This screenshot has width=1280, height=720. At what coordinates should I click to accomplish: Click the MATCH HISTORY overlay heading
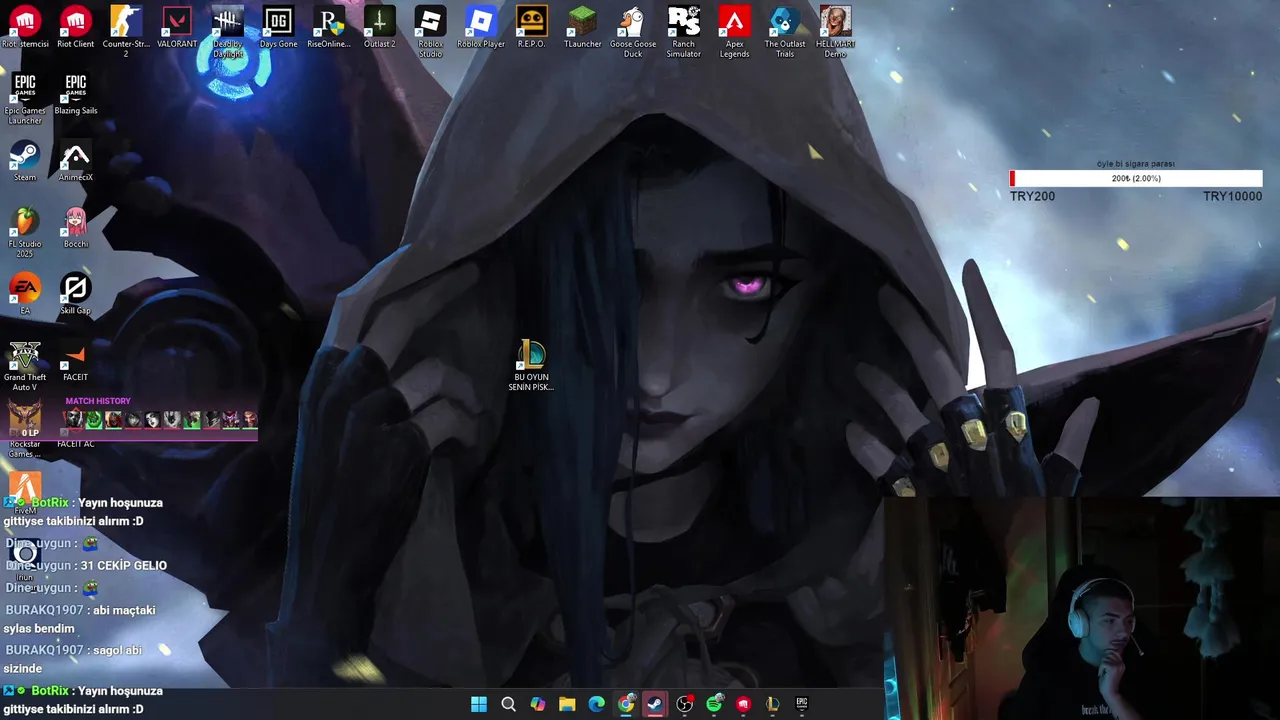pyautogui.click(x=98, y=401)
